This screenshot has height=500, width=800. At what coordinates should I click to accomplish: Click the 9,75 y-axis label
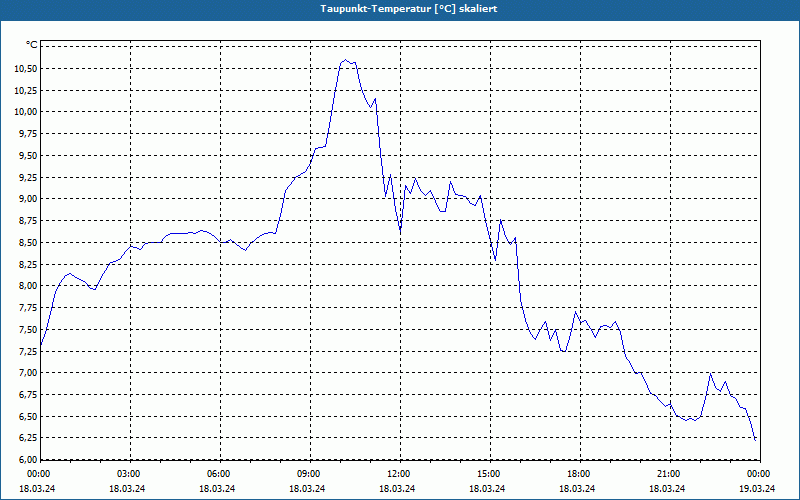pyautogui.click(x=29, y=134)
